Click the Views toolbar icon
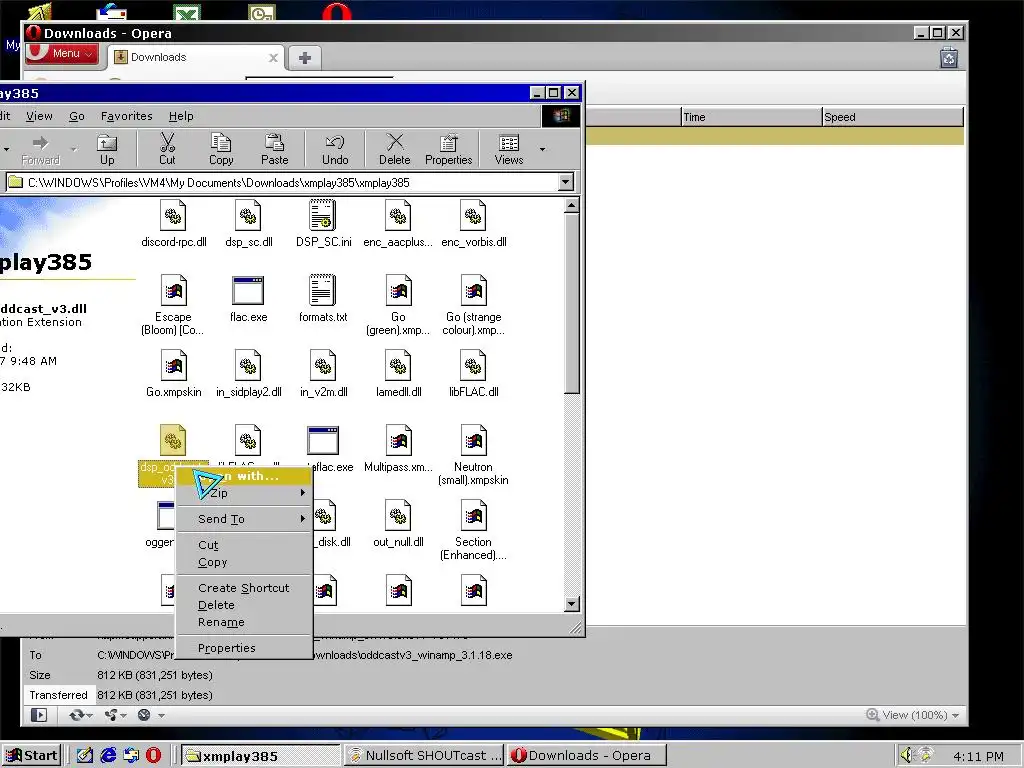This screenshot has width=1024, height=768. click(x=509, y=149)
